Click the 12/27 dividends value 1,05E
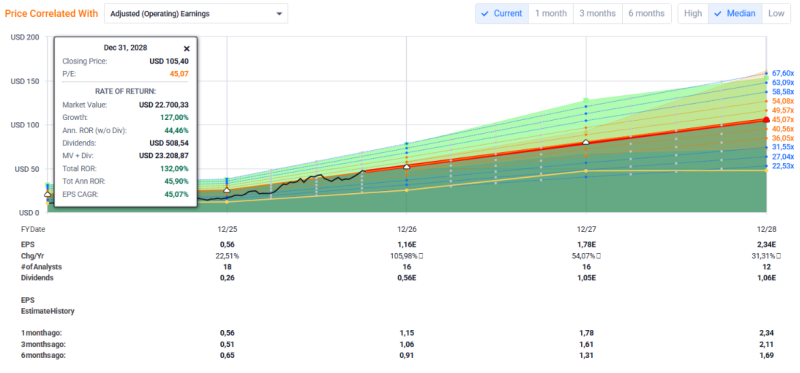 click(x=586, y=278)
